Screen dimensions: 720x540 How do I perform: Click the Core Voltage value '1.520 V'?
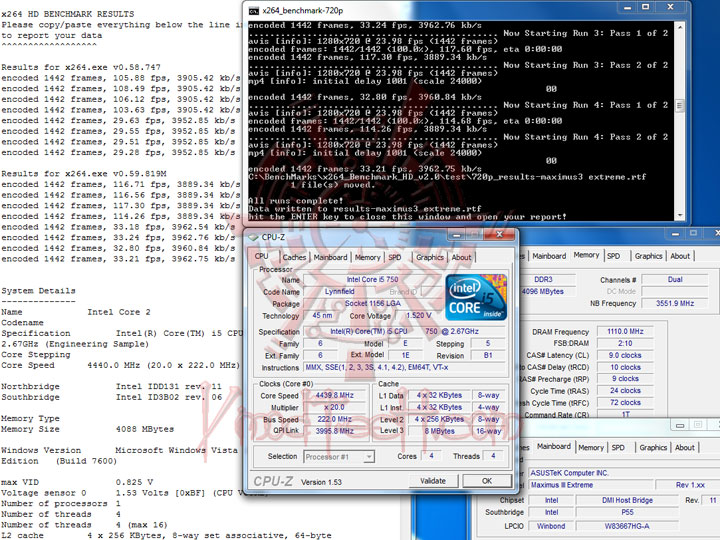(418, 316)
